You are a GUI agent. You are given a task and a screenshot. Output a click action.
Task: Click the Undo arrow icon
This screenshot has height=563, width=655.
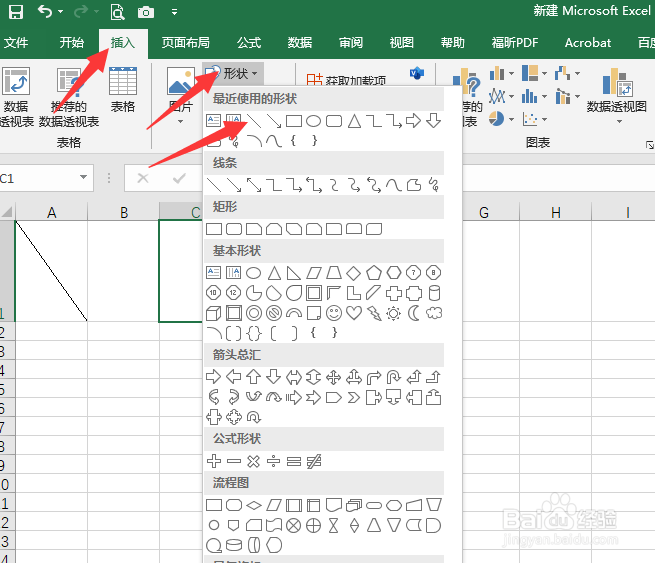(x=45, y=11)
